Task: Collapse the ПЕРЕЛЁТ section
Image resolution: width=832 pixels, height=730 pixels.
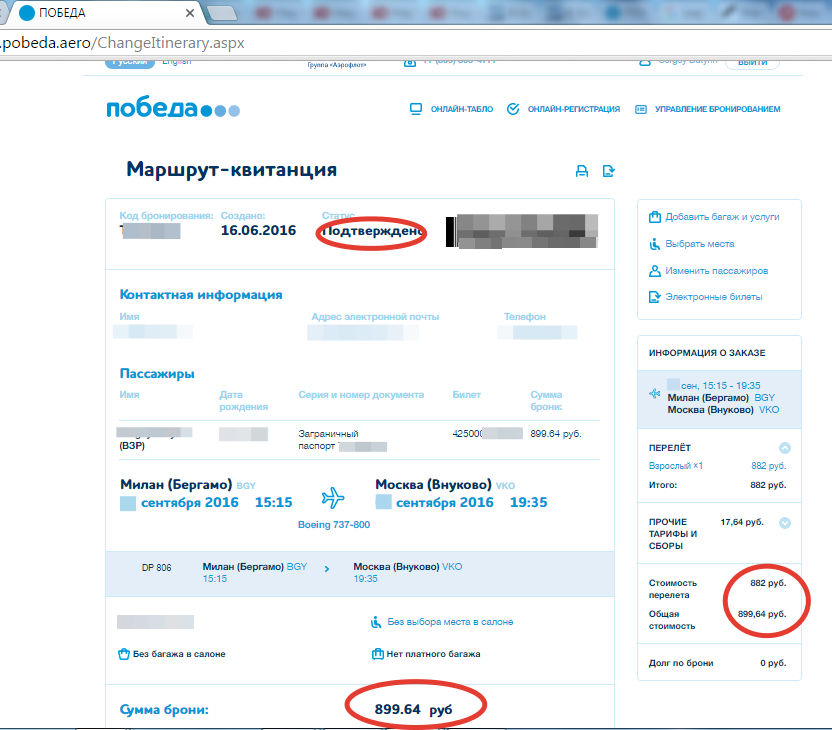Action: pos(785,449)
